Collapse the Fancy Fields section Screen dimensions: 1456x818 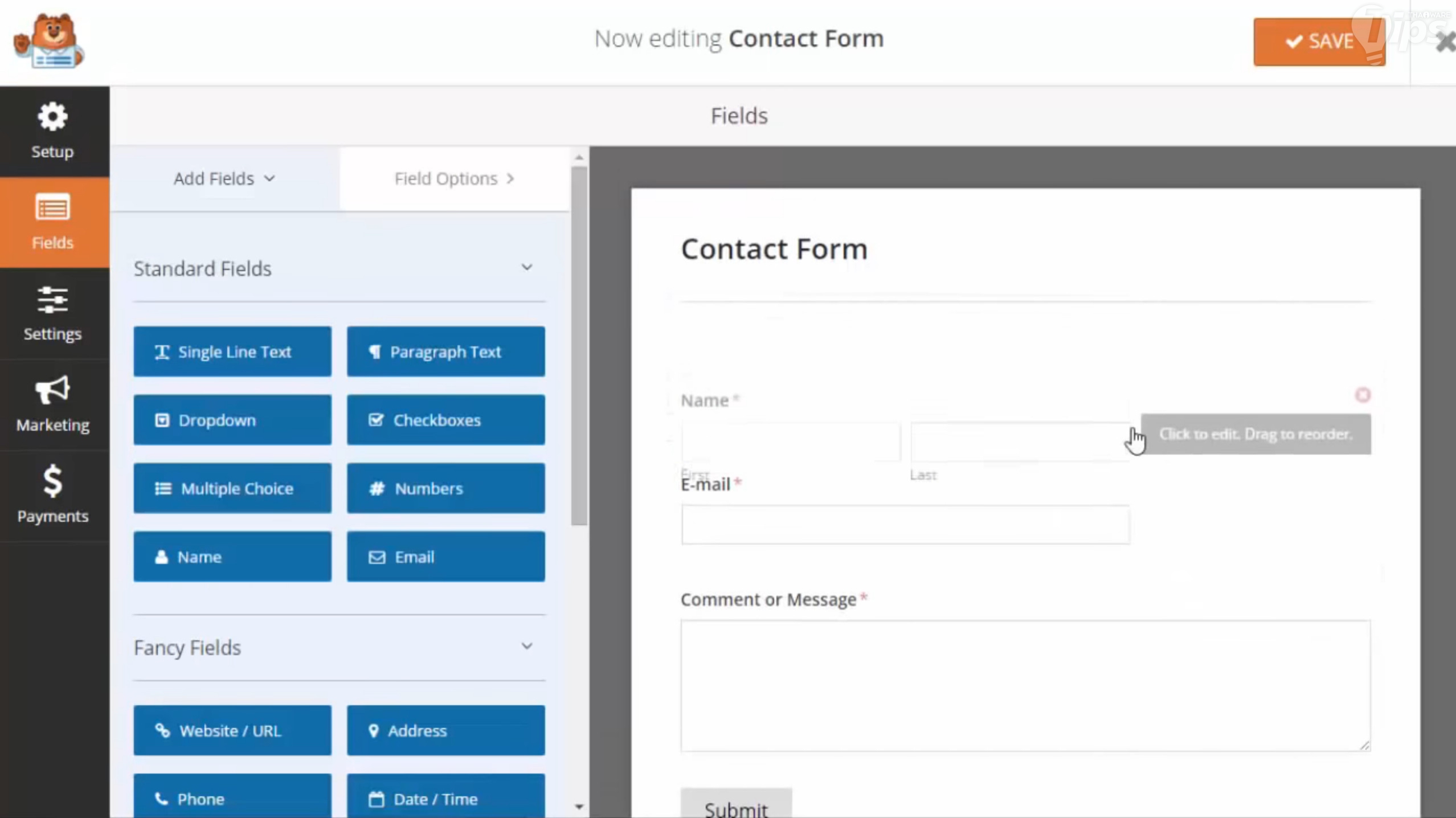tap(527, 646)
